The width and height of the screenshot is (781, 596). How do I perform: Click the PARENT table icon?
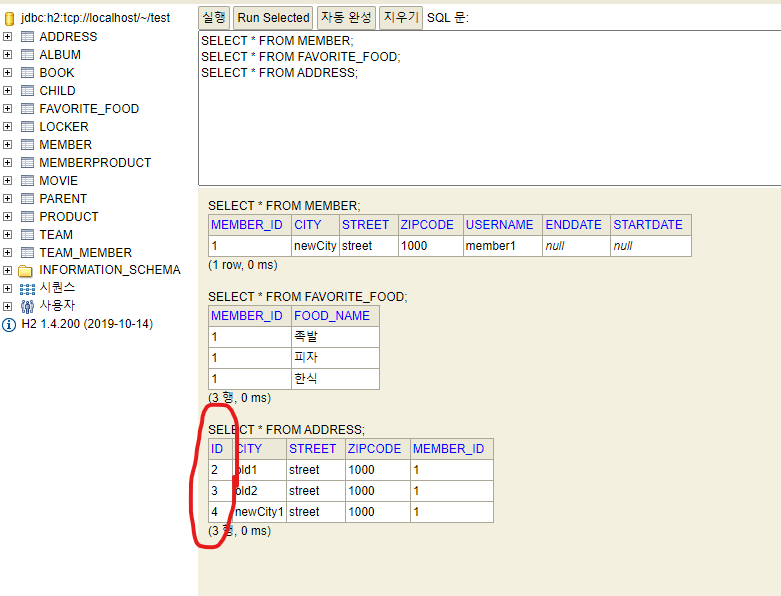click(27, 199)
